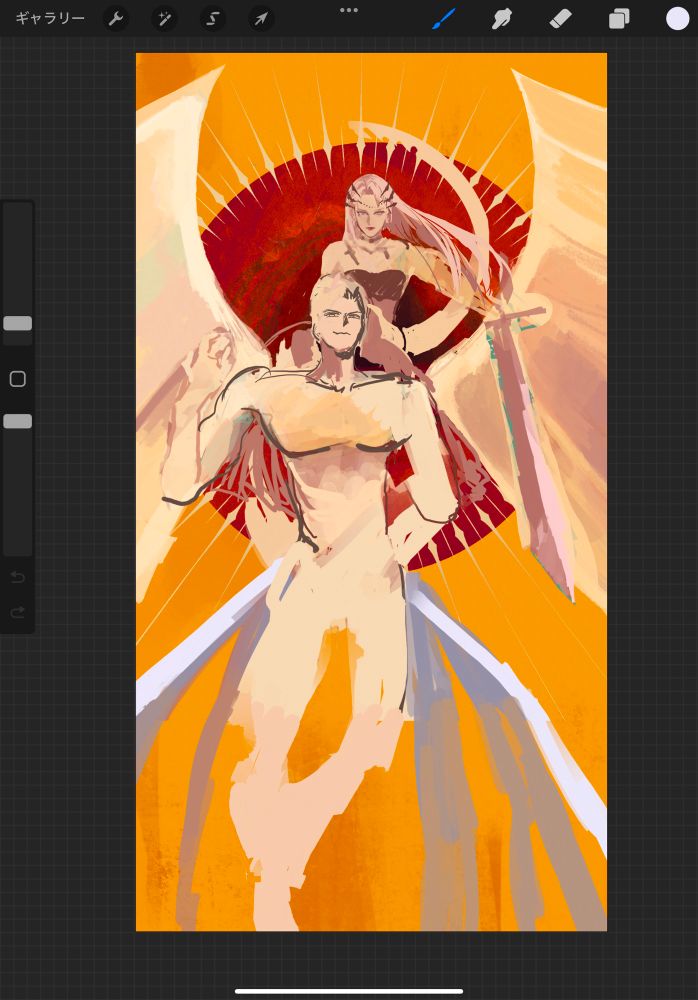
Task: Tap the painting canvas artwork
Action: (371, 492)
